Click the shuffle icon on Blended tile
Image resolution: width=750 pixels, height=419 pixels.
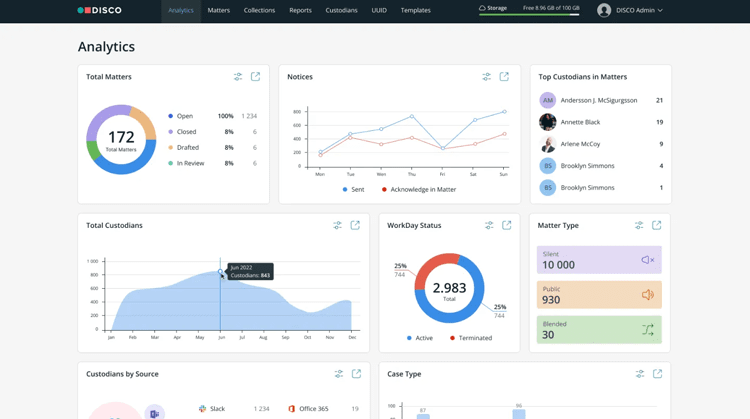click(x=647, y=330)
